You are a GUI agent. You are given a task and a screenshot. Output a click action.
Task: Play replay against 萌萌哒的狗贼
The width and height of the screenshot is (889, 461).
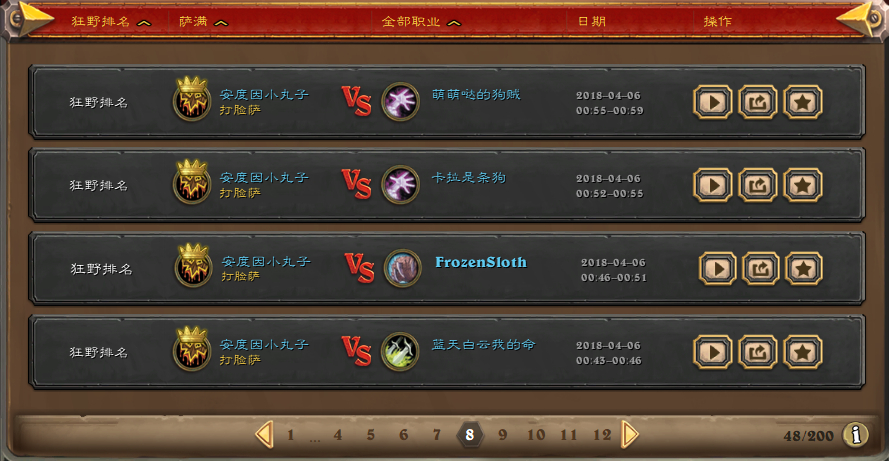(713, 103)
